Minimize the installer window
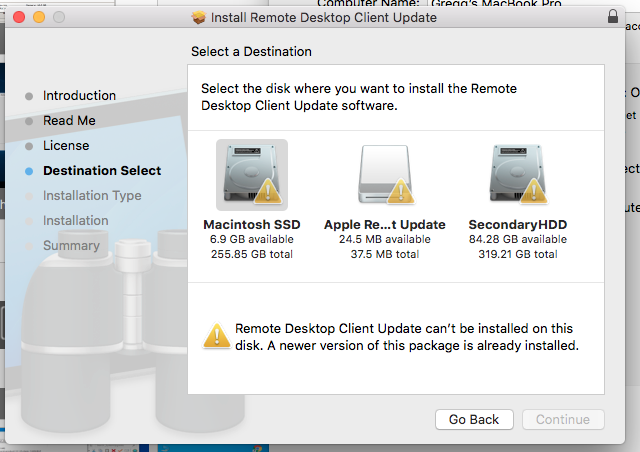This screenshot has height=452, width=640. coord(39,17)
